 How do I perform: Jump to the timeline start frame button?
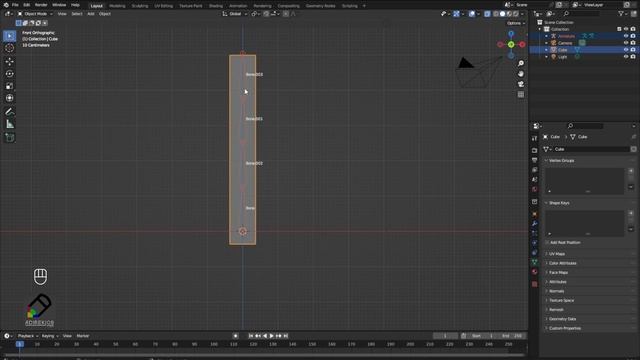tap(251, 336)
